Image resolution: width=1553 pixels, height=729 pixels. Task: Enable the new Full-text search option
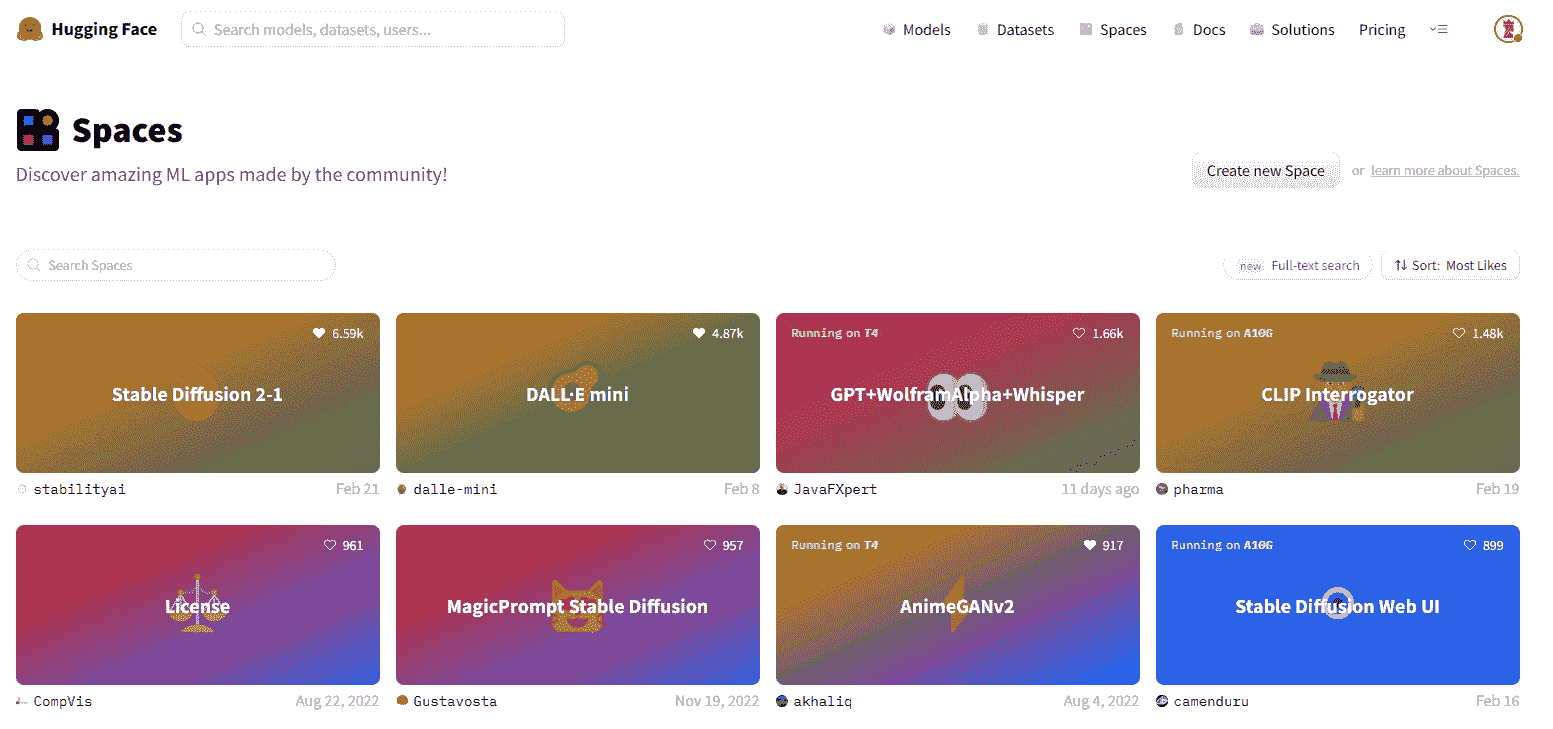(x=1298, y=265)
